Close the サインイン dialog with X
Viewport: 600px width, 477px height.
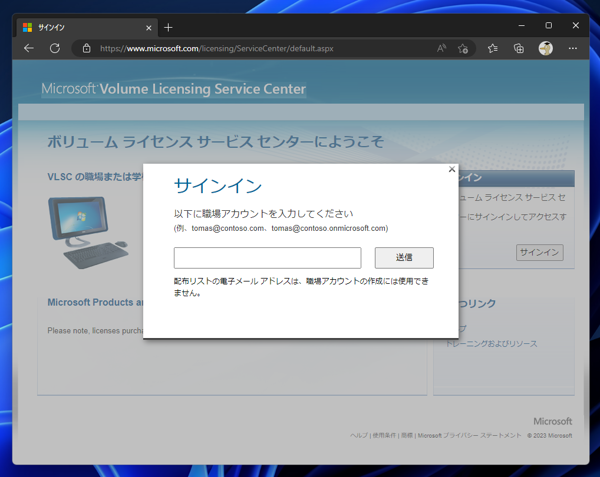click(x=452, y=169)
